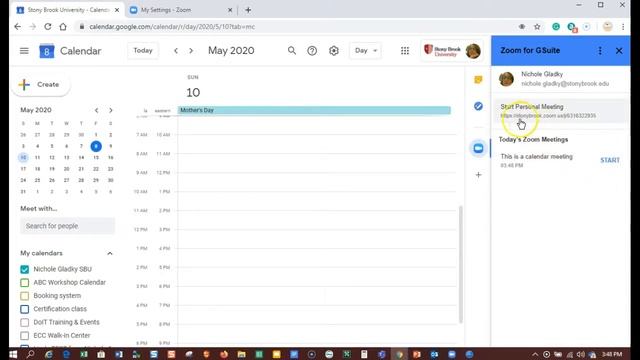Image resolution: width=640 pixels, height=360 pixels.
Task: Start the calendar meeting via START
Action: (610, 160)
